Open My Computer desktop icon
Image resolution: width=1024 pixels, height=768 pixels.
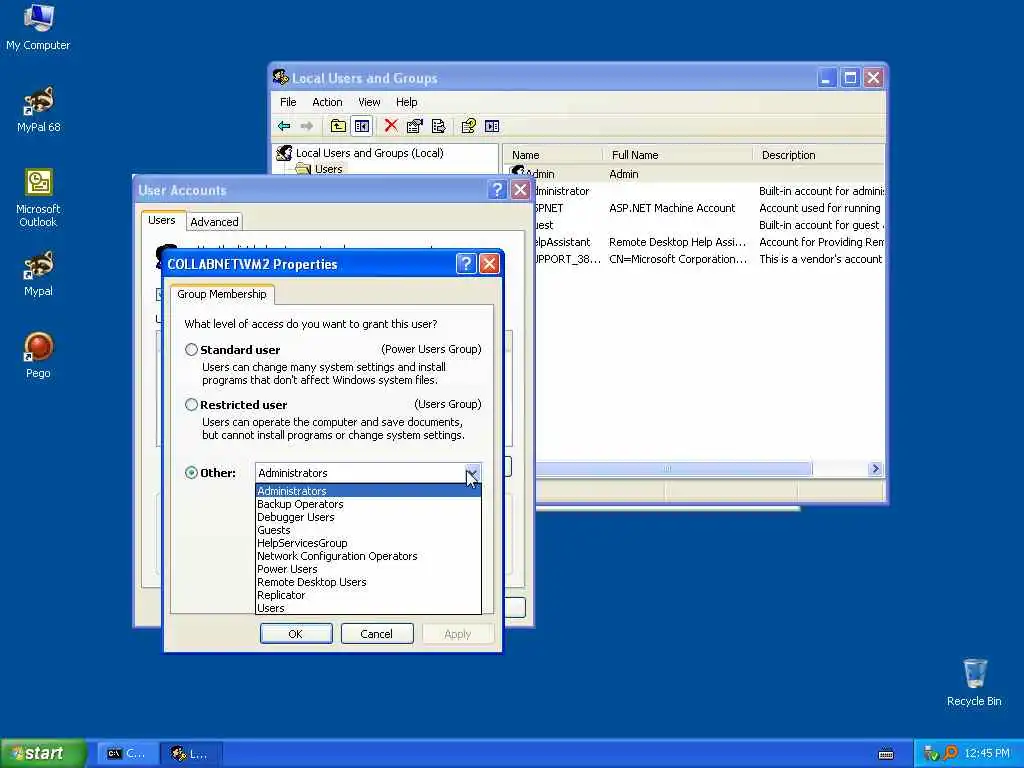click(38, 27)
